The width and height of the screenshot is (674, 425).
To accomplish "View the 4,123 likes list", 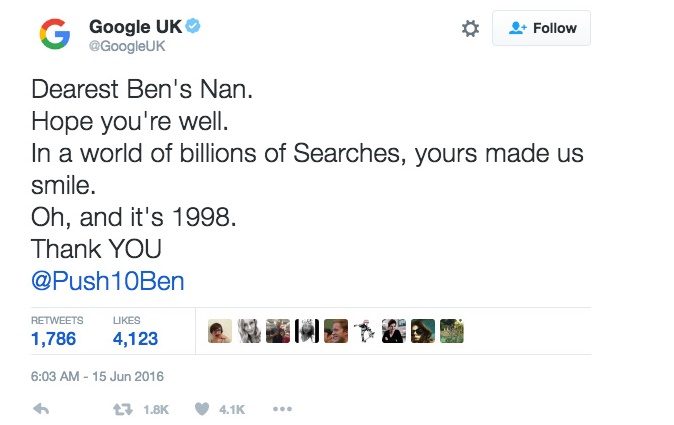I will point(135,339).
